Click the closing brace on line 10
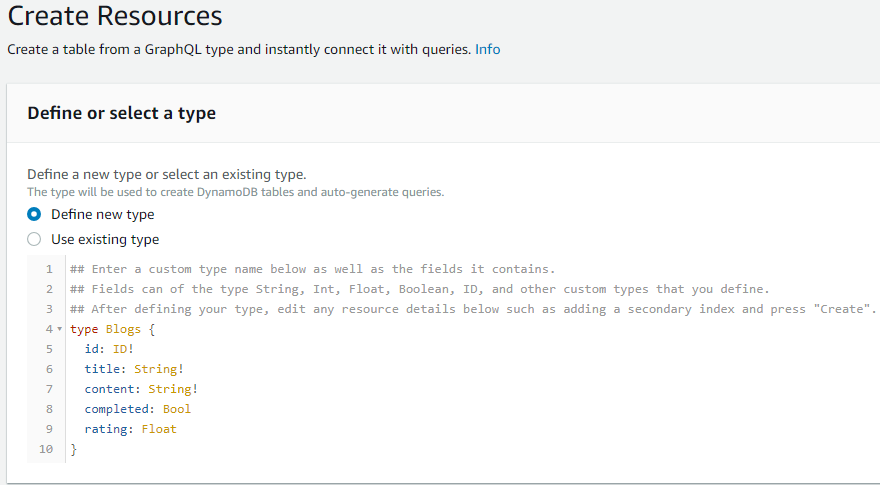Viewport: 880px width, 485px height. coord(73,449)
